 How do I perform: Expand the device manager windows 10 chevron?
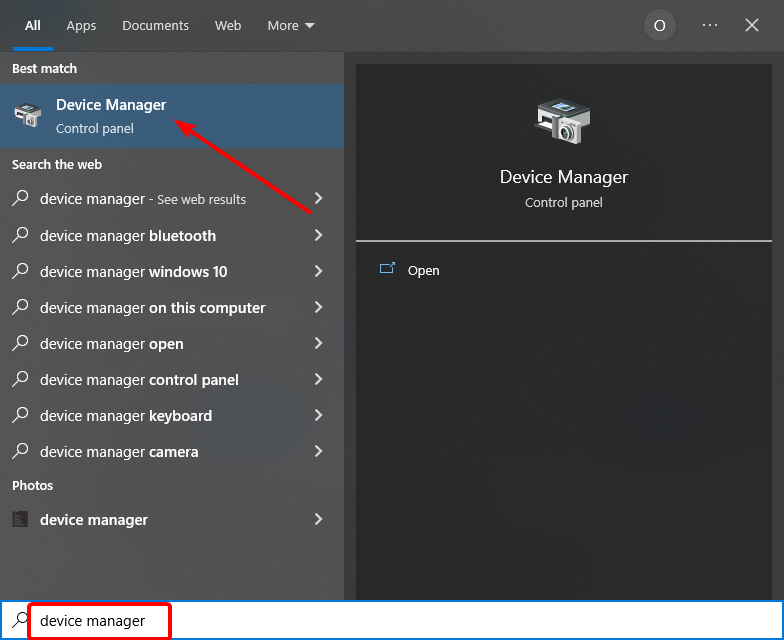pos(318,272)
